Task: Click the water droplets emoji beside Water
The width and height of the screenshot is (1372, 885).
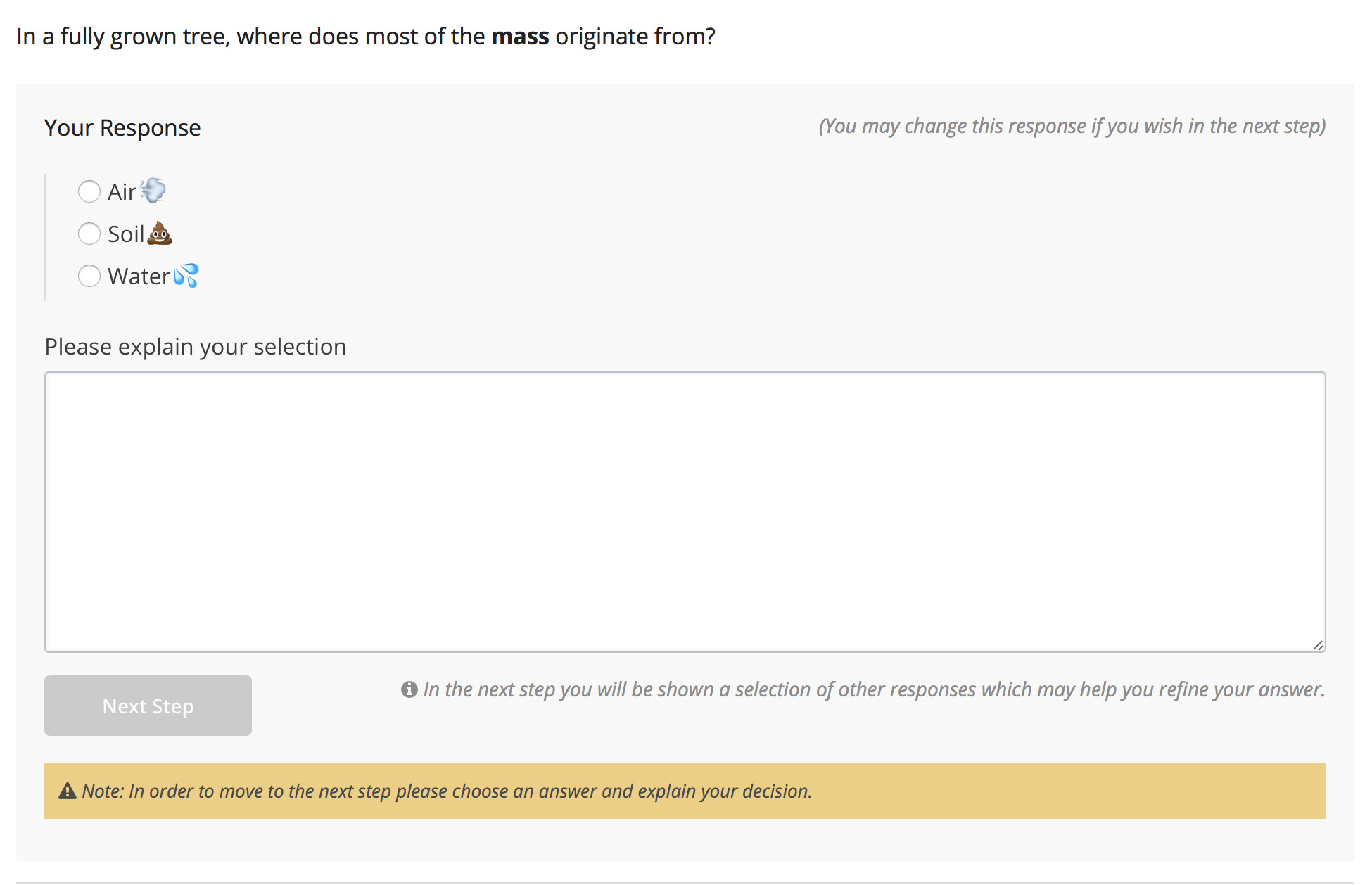Action: click(x=186, y=275)
